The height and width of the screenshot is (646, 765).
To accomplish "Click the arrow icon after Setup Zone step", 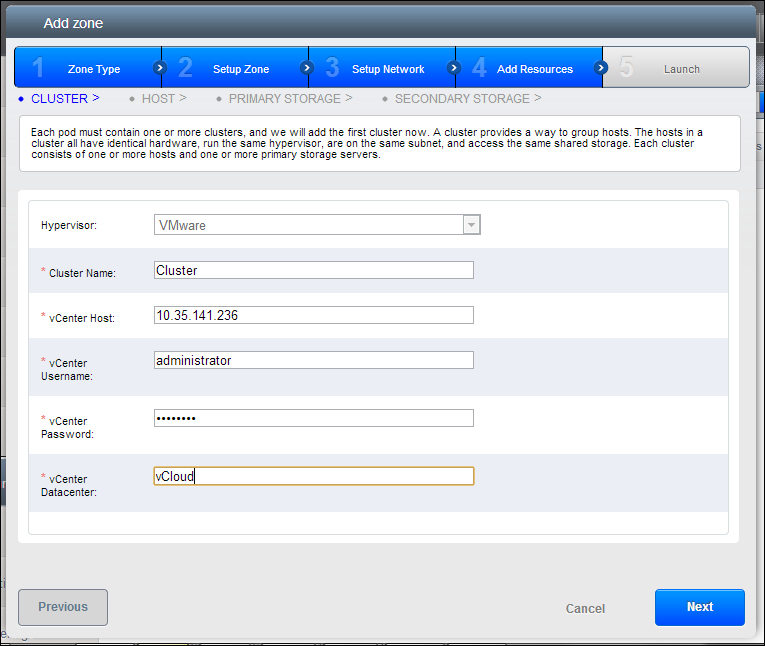I will pos(306,68).
